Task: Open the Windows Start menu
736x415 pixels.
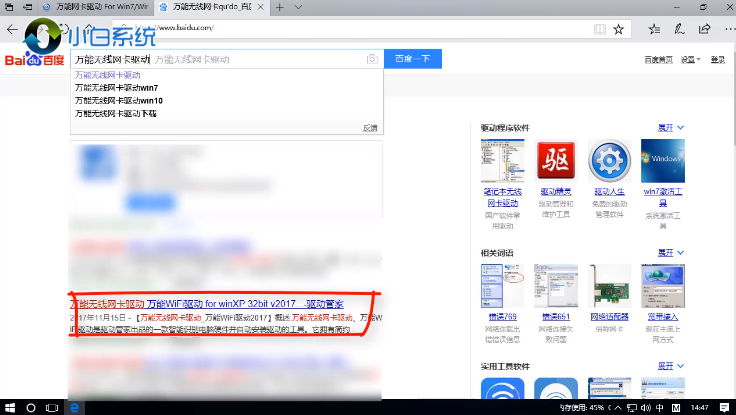Action: point(10,407)
